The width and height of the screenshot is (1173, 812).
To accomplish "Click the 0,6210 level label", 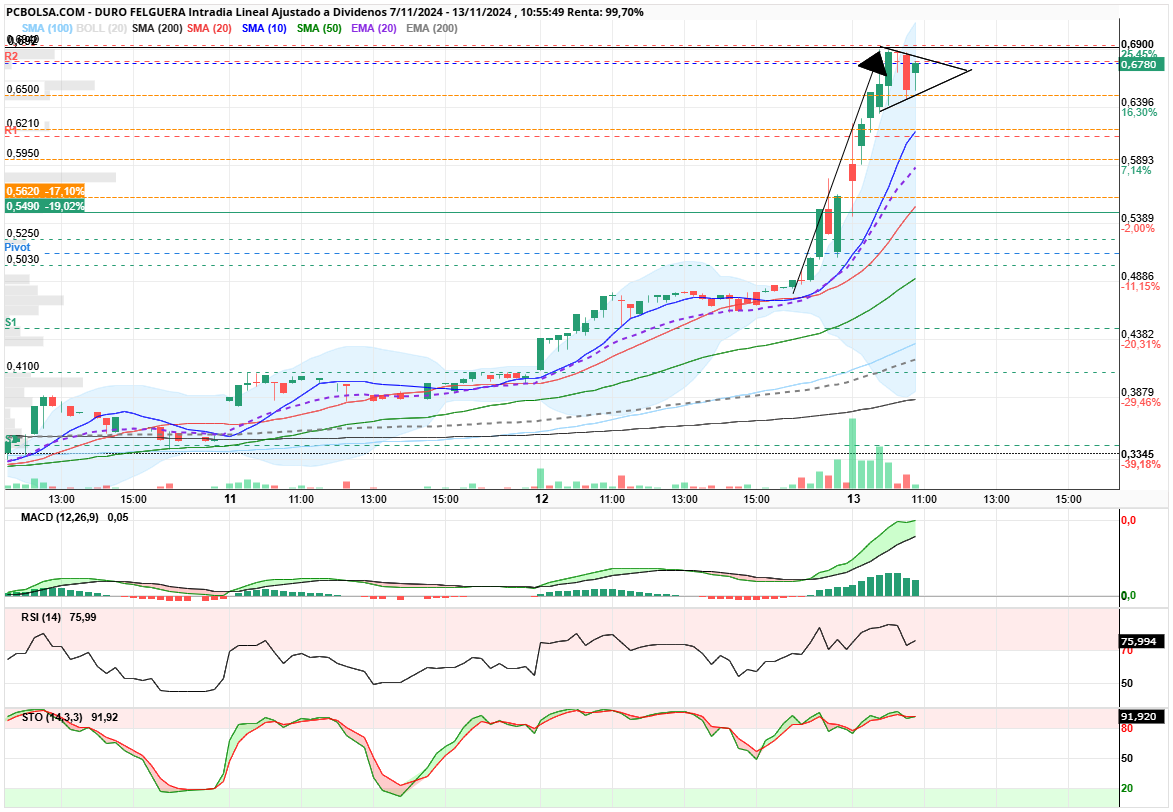I will point(22,123).
